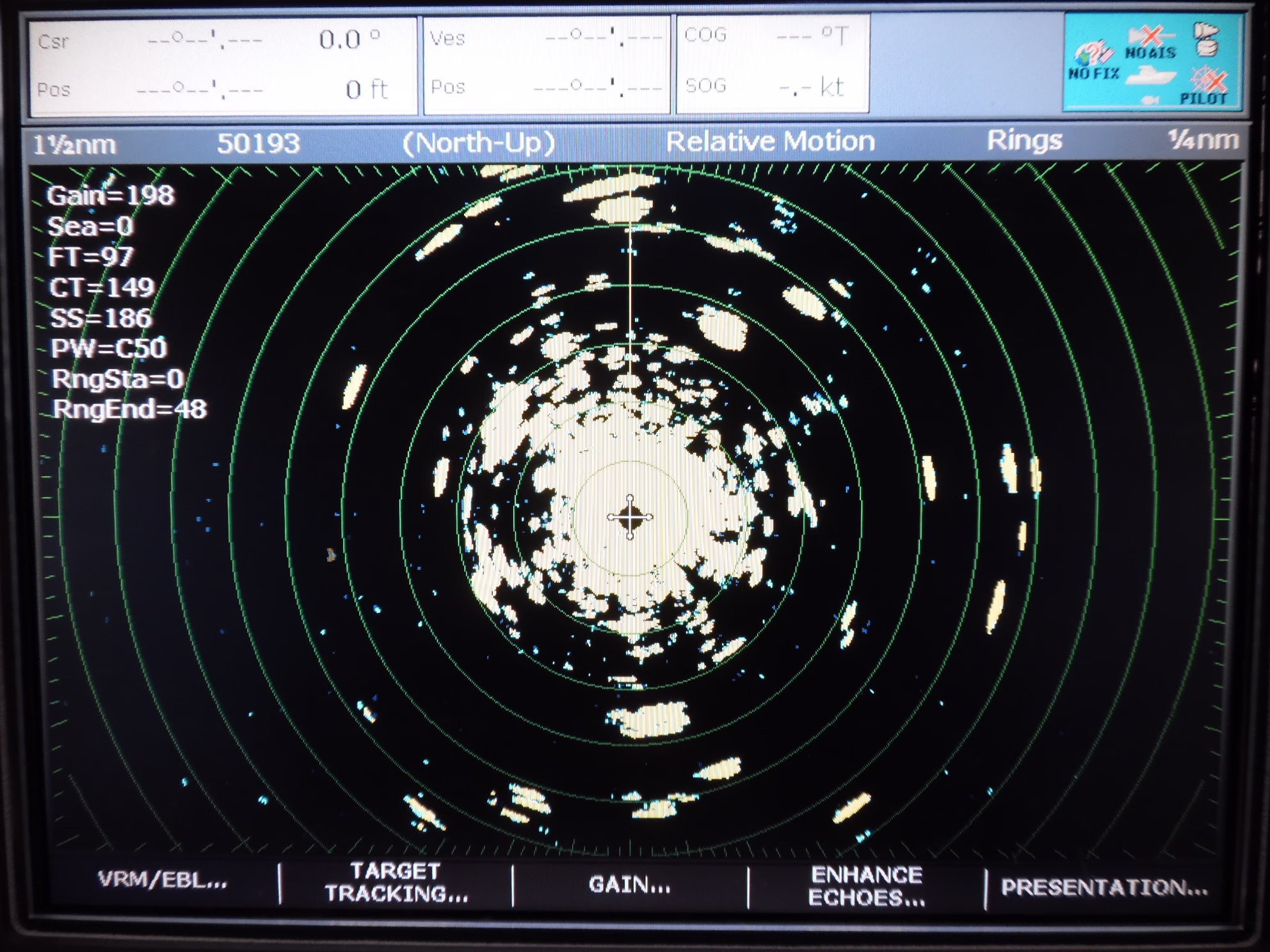
Task: Tap the ¼nm ring spacing value
Action: [x=1203, y=139]
